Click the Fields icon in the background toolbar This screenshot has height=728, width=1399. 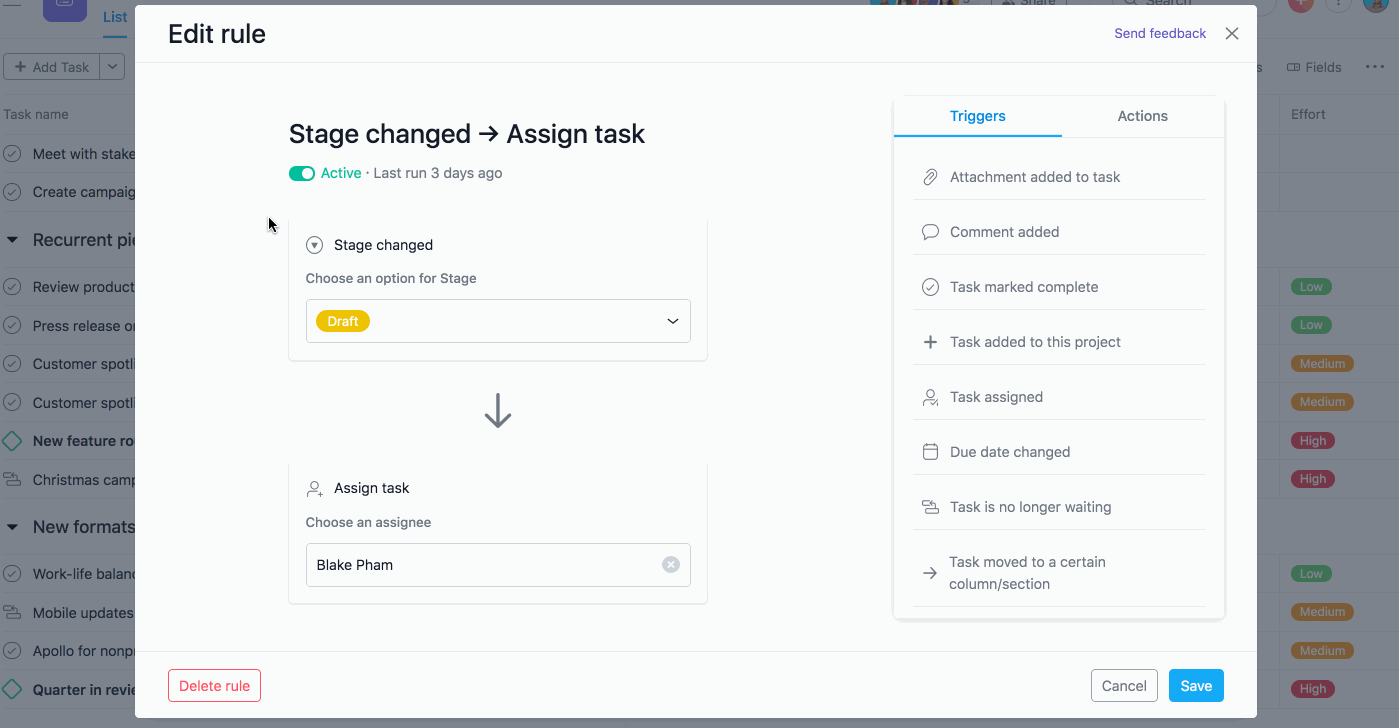(x=1293, y=67)
